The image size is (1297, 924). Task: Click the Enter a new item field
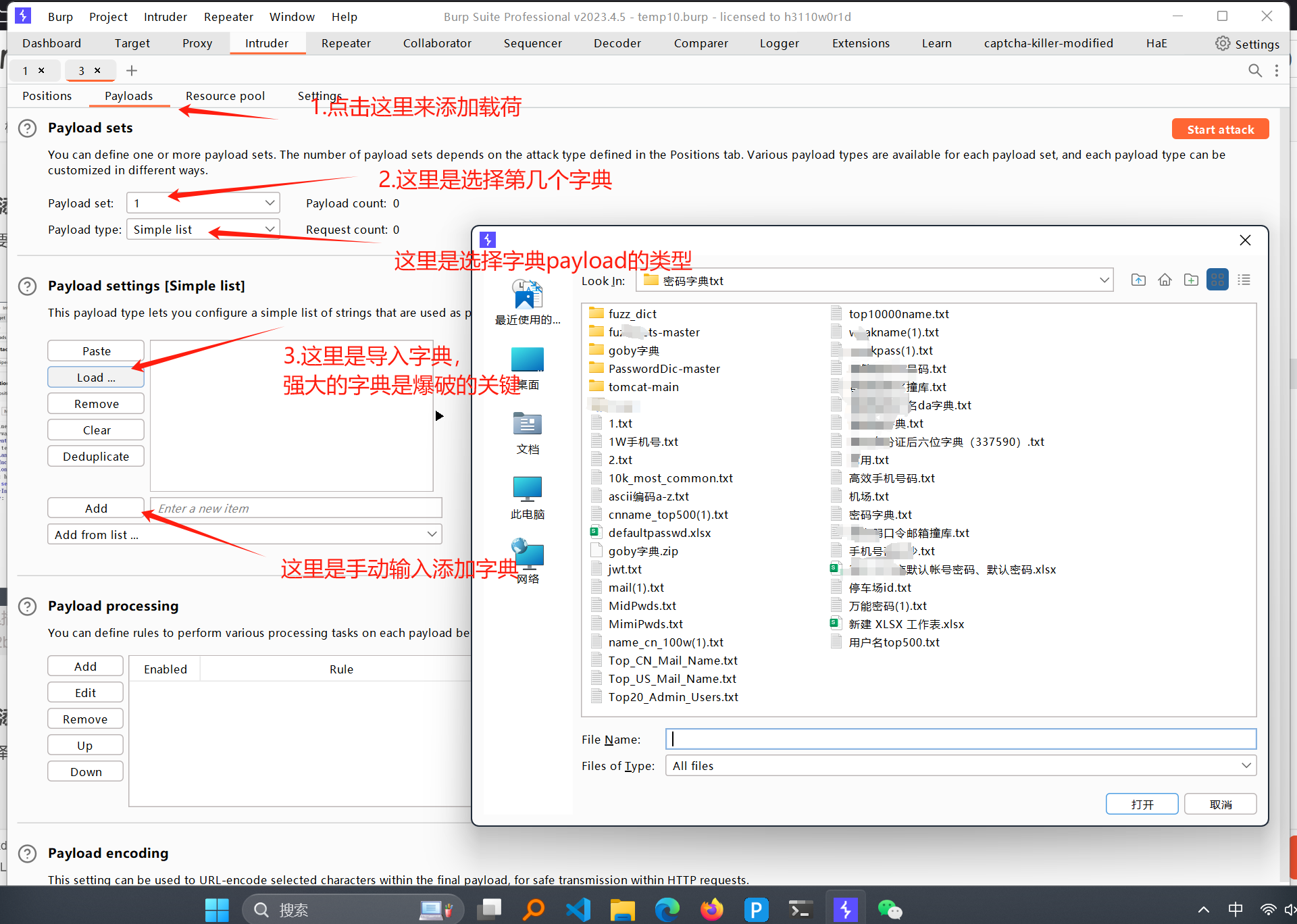(296, 508)
